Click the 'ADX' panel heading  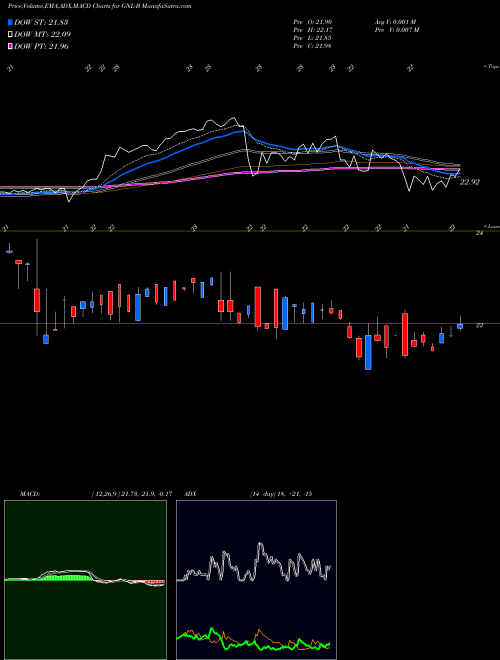[x=190, y=494]
